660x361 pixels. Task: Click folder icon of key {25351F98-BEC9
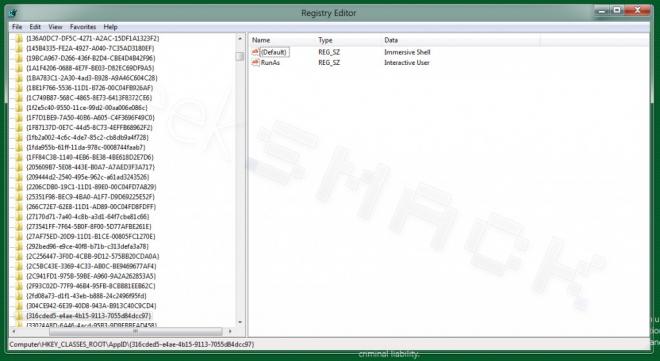19,196
